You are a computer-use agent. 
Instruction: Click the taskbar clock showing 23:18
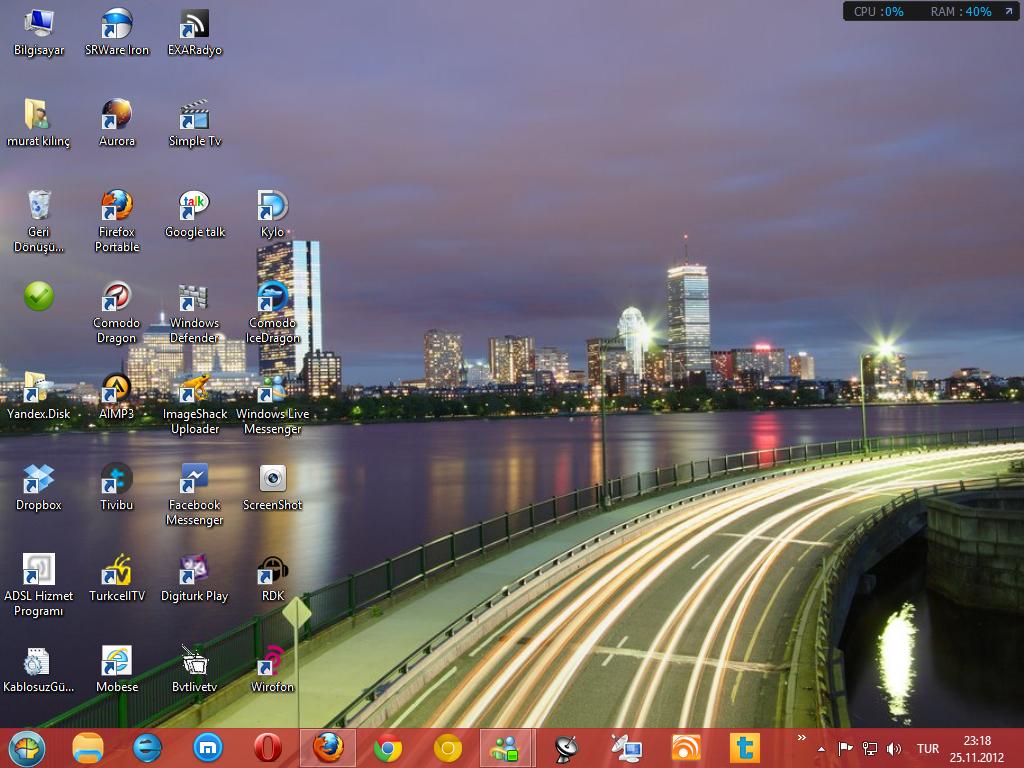pos(977,748)
